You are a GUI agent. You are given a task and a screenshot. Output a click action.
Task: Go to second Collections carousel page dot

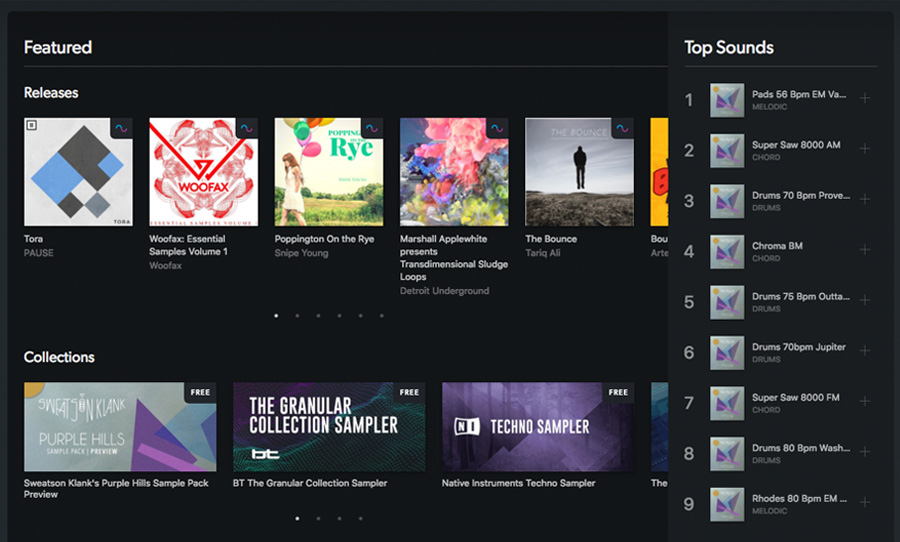319,518
